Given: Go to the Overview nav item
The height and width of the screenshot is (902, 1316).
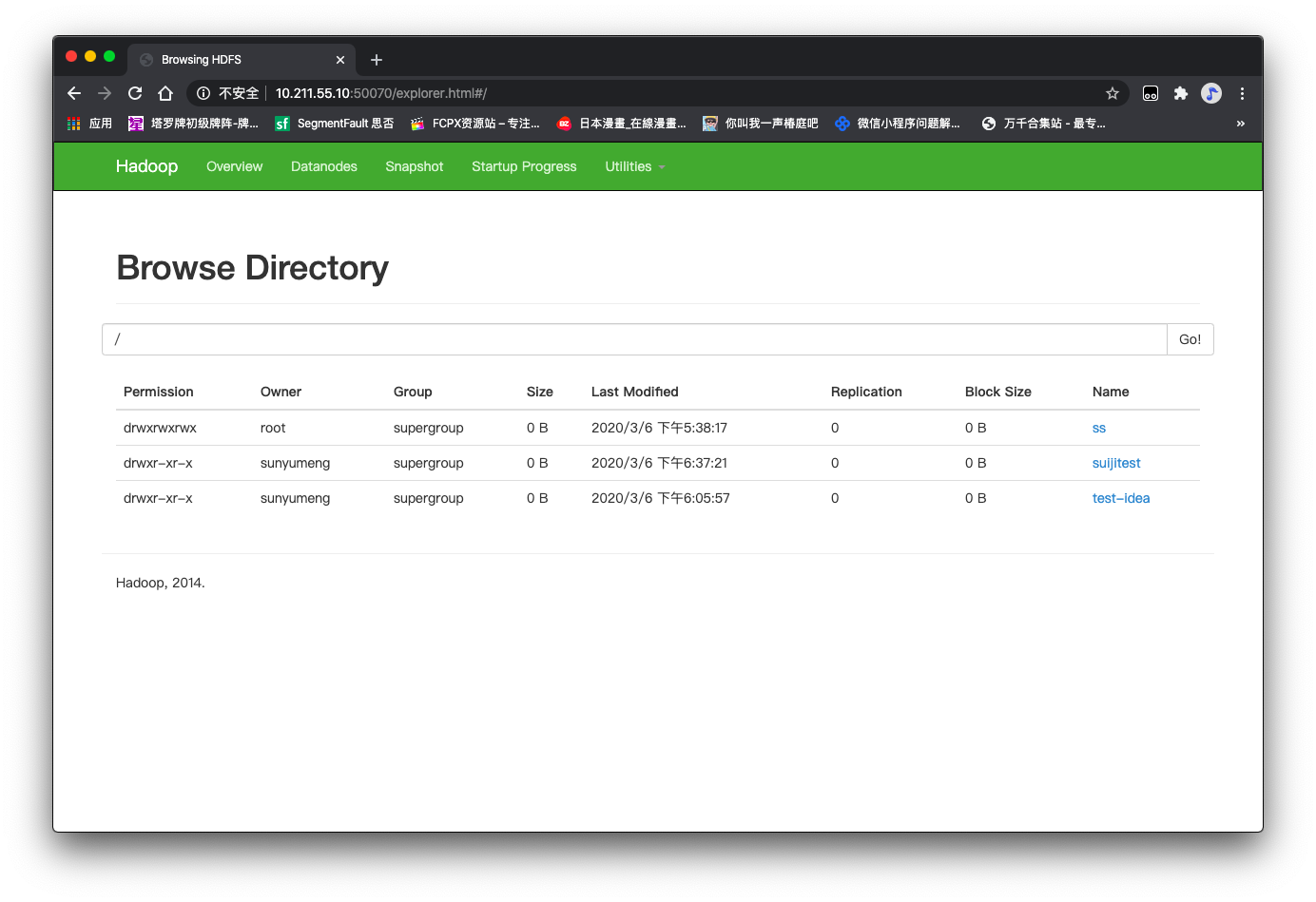Looking at the screenshot, I should click(x=234, y=166).
